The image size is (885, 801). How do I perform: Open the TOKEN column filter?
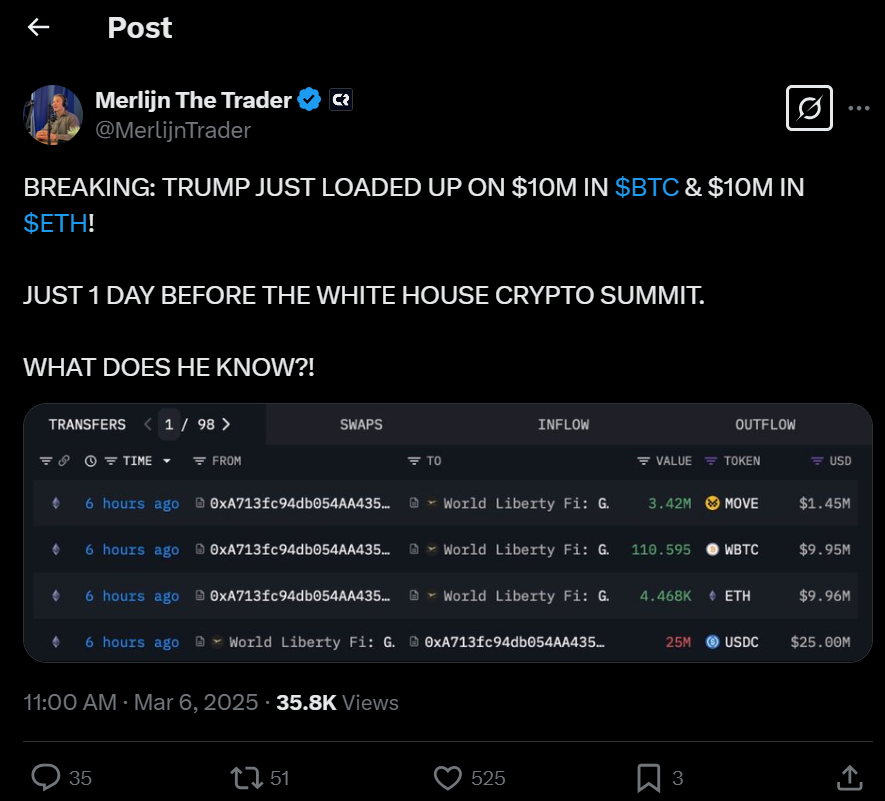pos(711,461)
